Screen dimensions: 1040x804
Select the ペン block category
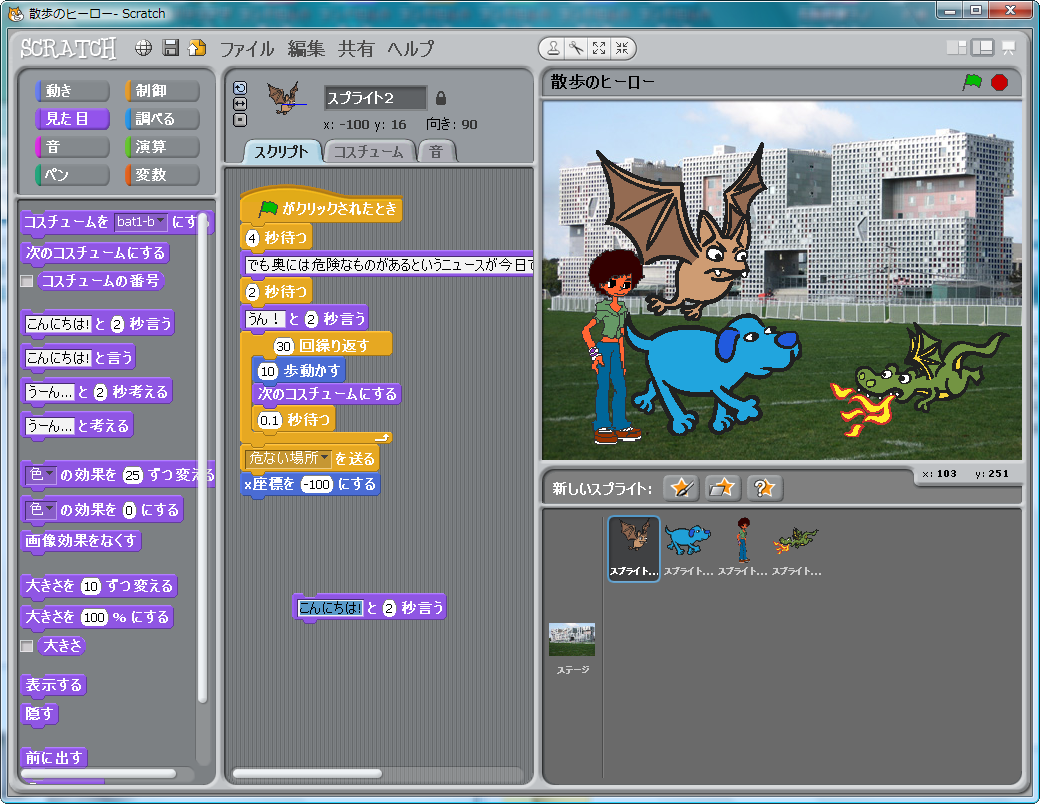tap(72, 174)
